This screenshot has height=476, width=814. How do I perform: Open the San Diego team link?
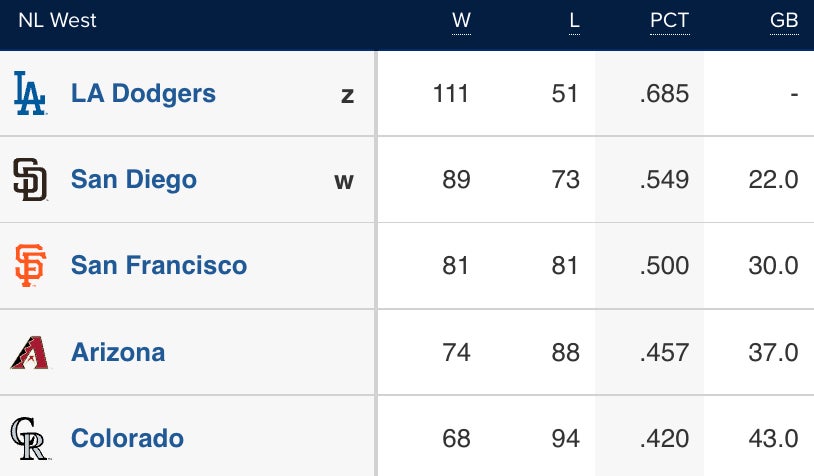click(134, 180)
